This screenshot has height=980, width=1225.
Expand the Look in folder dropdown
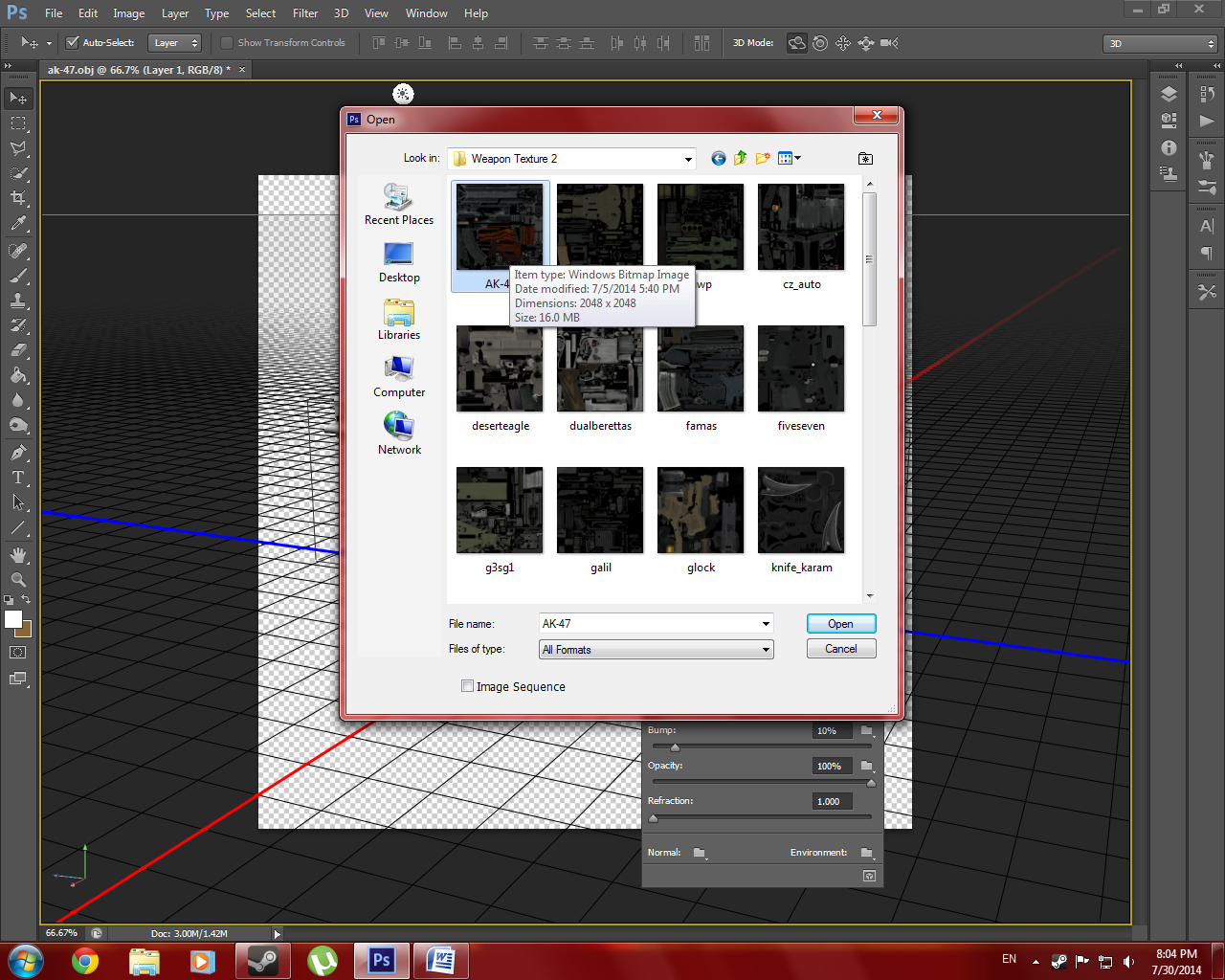(687, 159)
